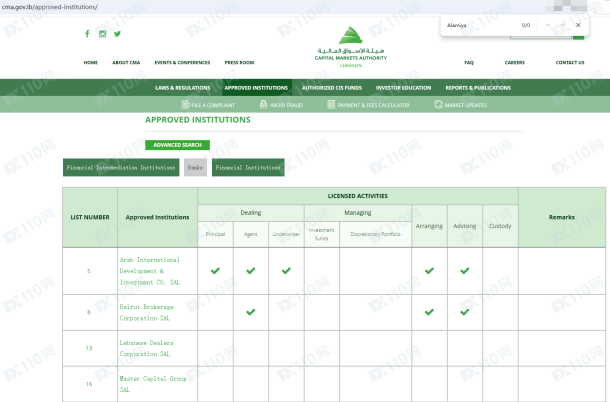Screen dimensions: 610x402
Task: Click the Market Updates icon
Action: pos(438,104)
